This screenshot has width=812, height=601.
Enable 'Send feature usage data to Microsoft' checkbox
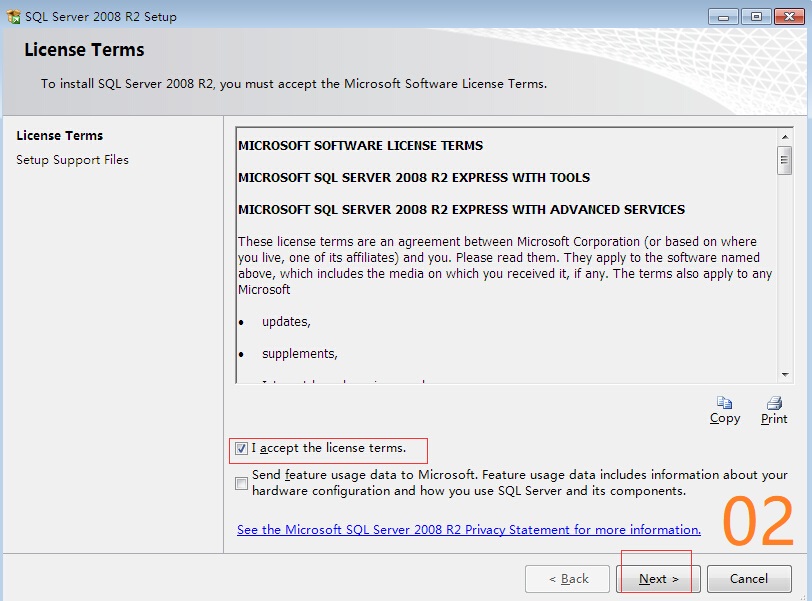tap(241, 484)
